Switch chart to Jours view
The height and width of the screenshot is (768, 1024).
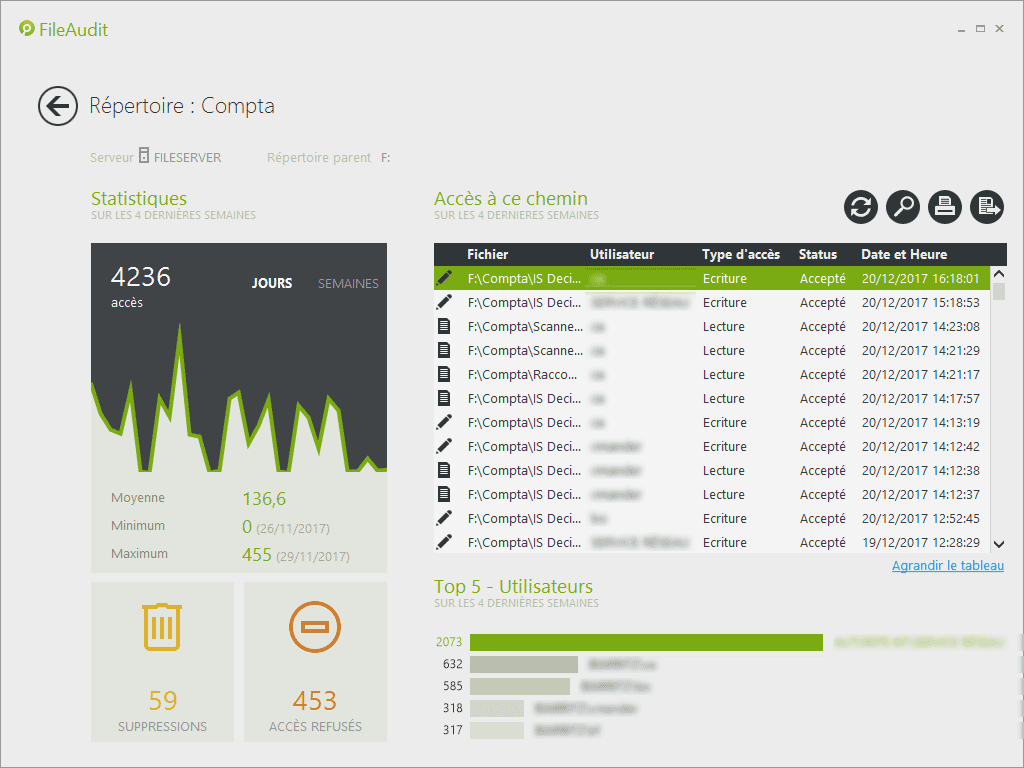[x=272, y=284]
